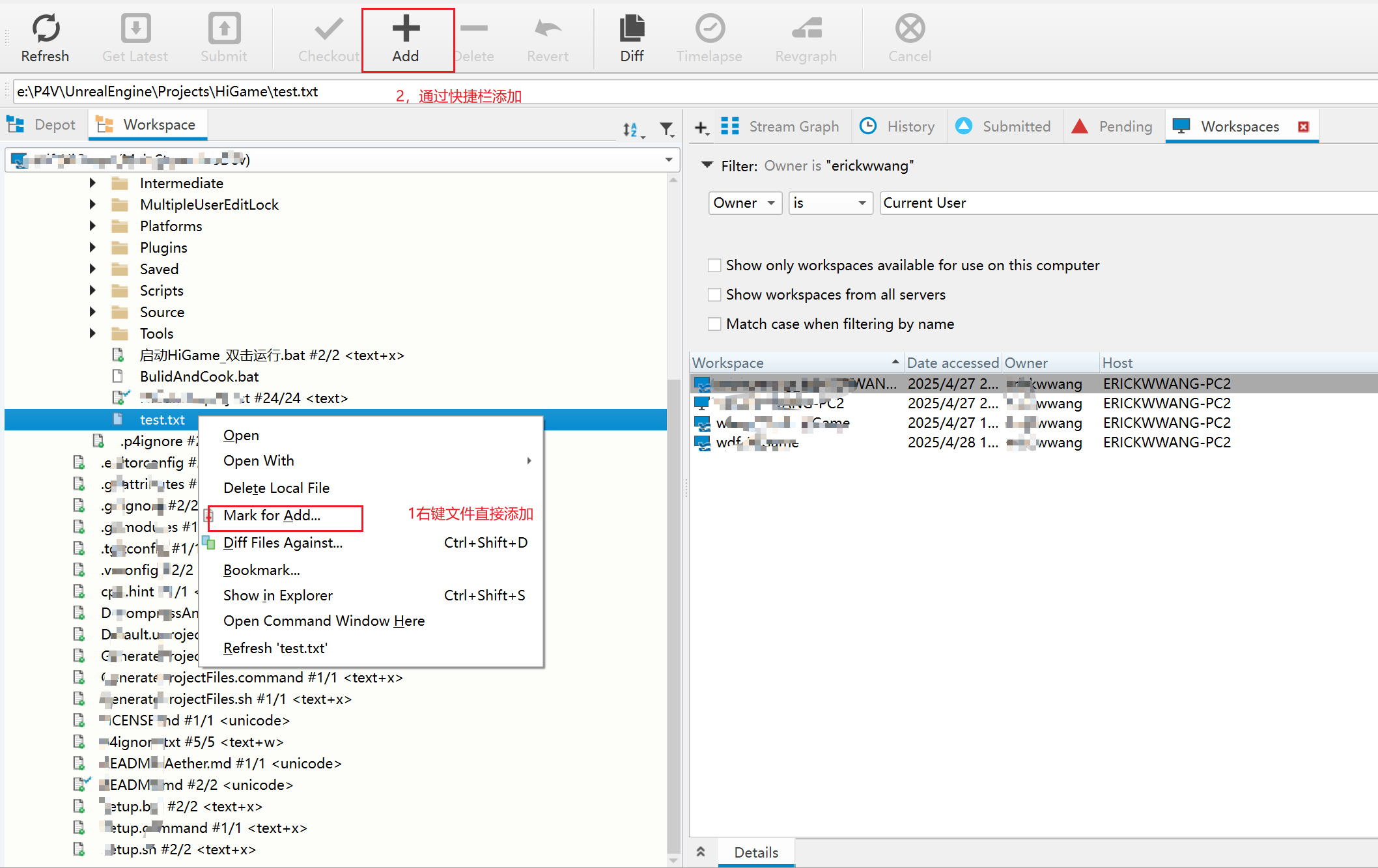The height and width of the screenshot is (868, 1378).
Task: Choose Mark for Add in context menu
Action: (272, 516)
